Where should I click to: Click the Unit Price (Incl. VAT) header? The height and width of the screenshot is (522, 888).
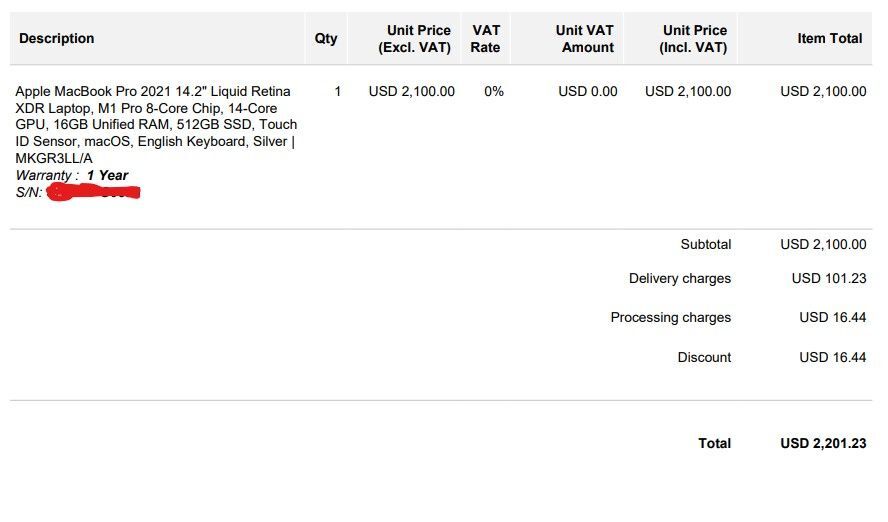point(694,39)
